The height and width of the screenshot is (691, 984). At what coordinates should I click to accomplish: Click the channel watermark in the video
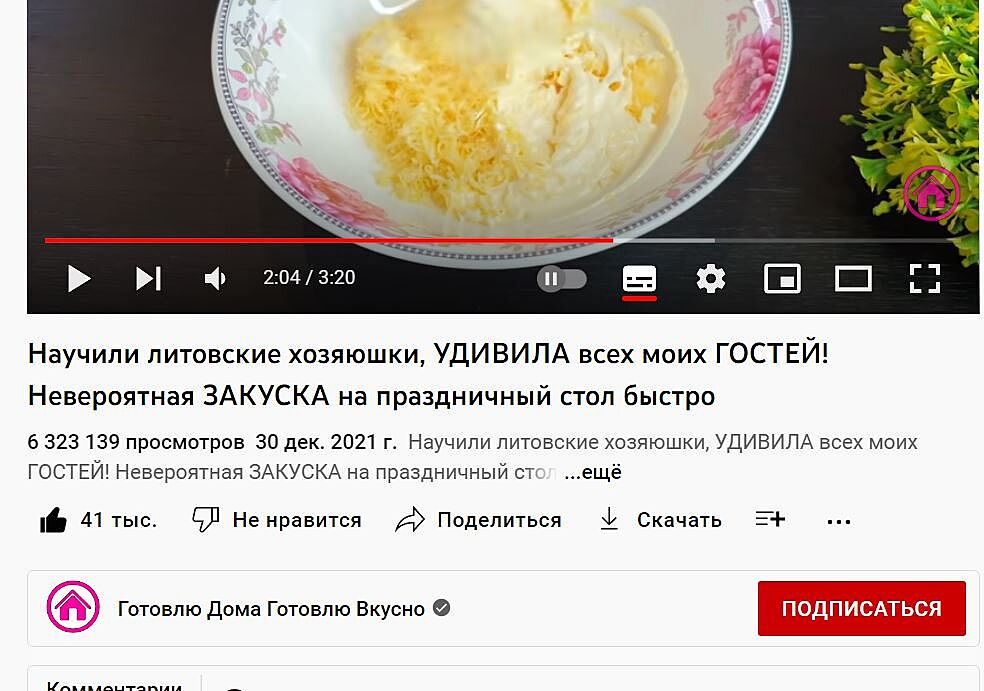point(931,193)
